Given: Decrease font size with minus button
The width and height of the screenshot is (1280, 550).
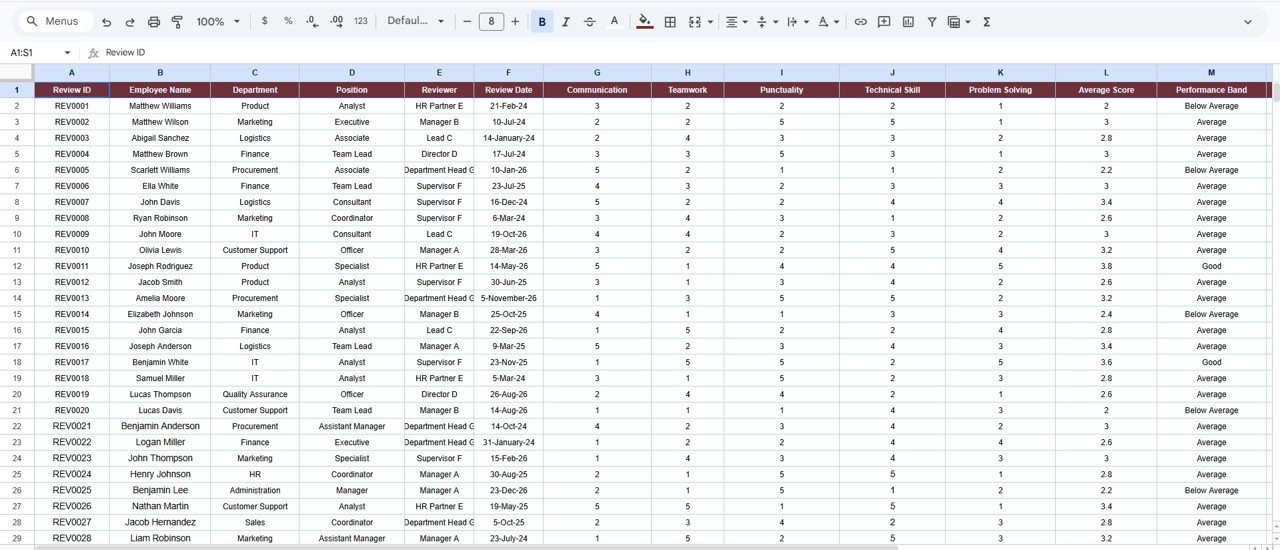Looking at the screenshot, I should click(467, 21).
